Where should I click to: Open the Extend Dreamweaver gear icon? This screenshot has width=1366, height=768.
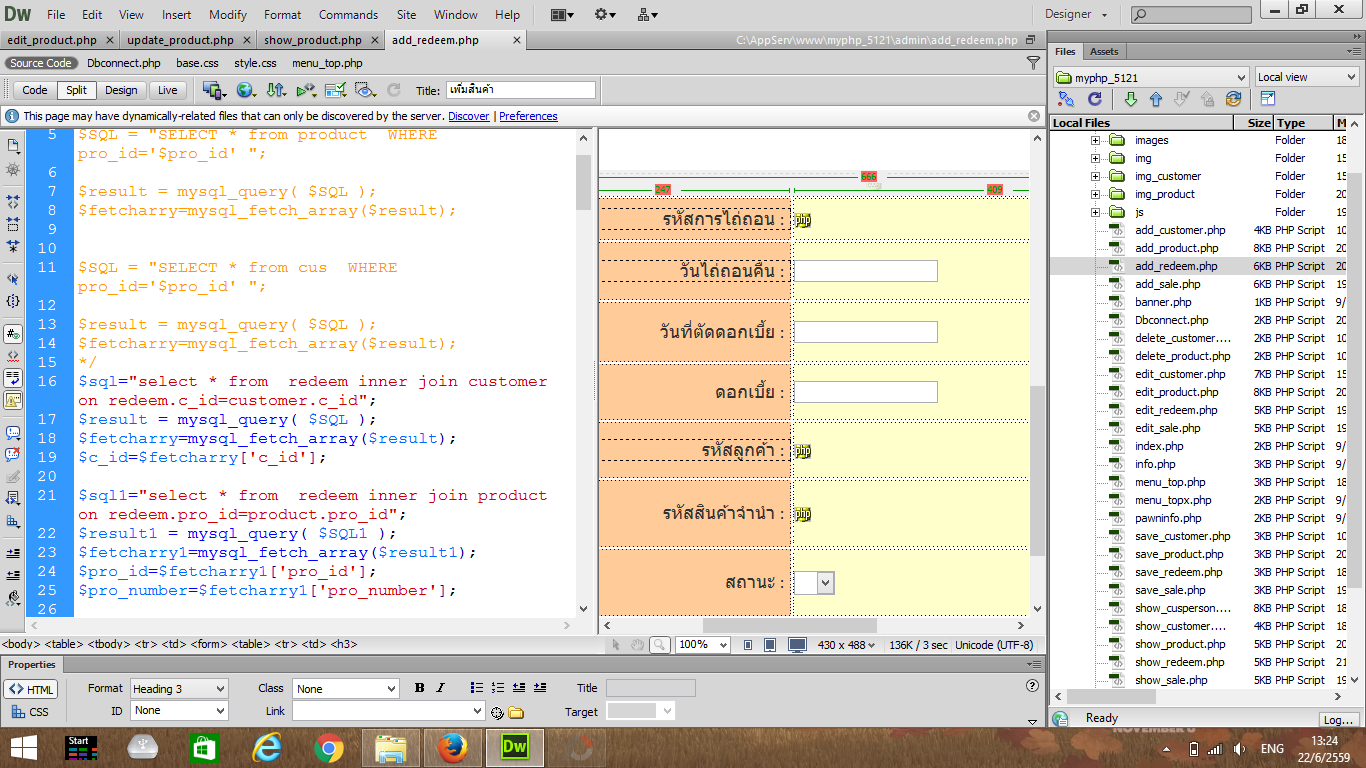point(605,15)
